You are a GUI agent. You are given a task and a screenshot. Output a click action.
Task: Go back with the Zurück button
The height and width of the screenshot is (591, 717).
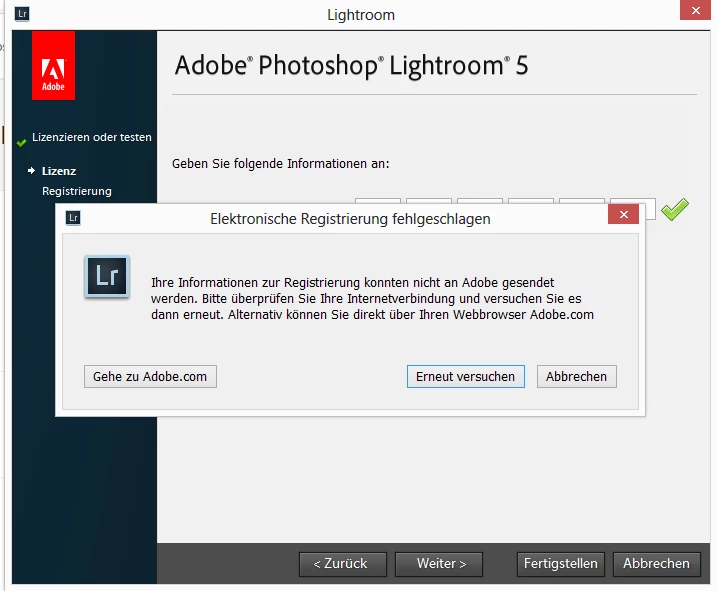[x=342, y=564]
